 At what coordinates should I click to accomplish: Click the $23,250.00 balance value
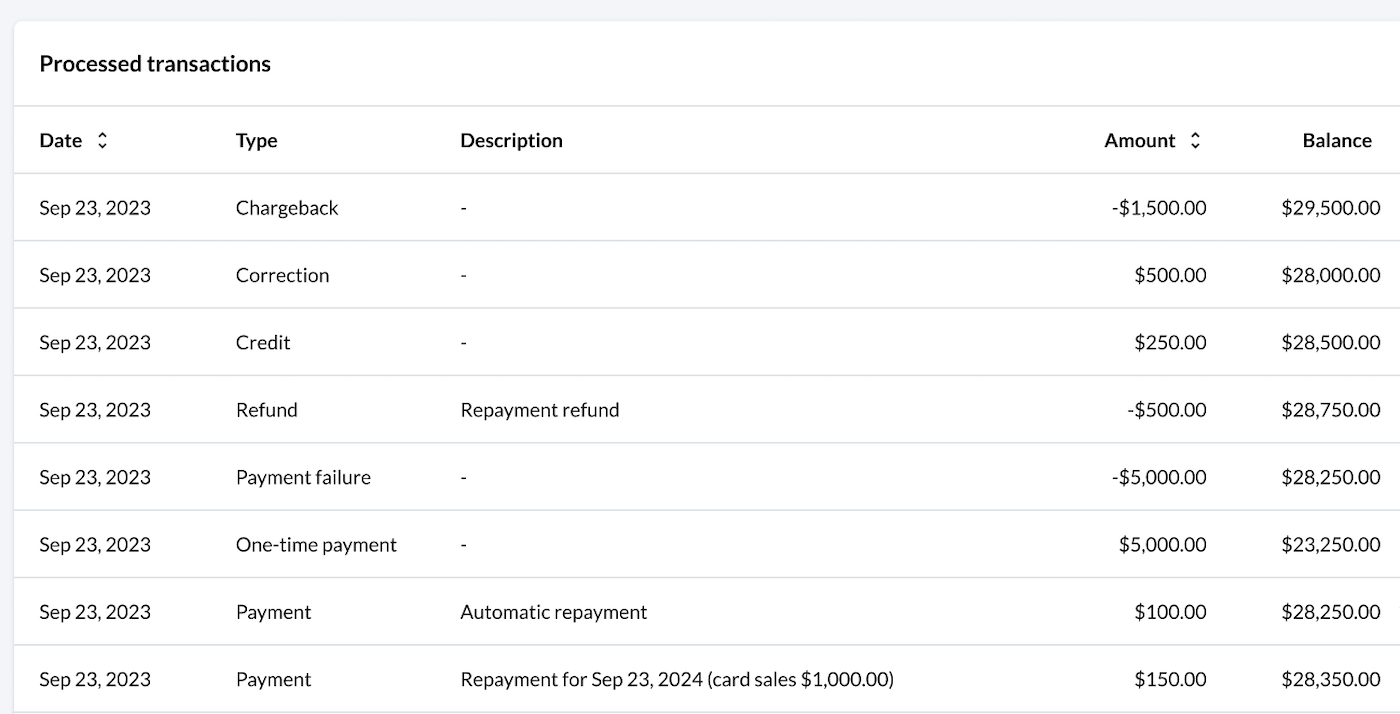tap(1331, 545)
